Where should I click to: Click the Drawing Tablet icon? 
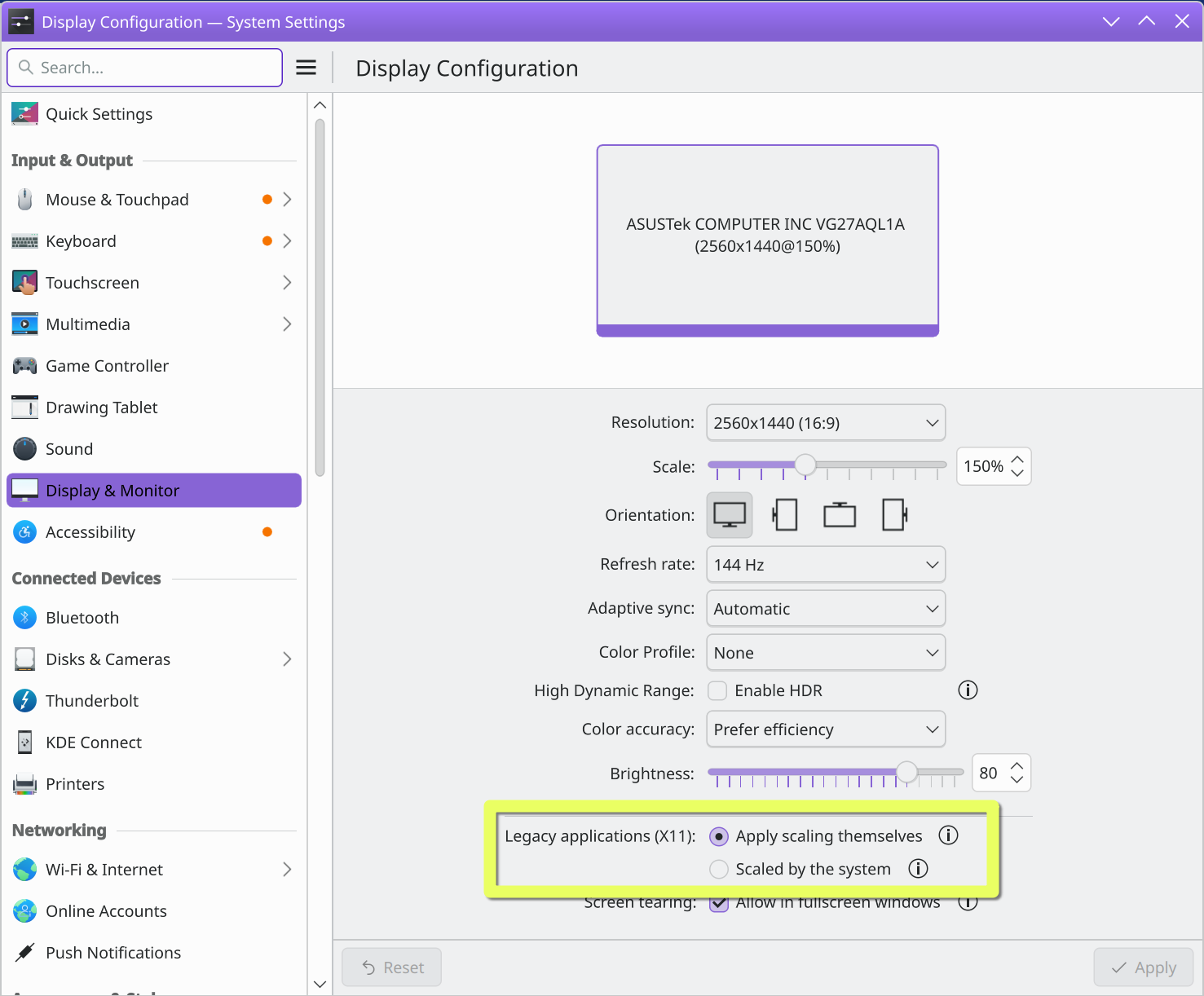point(24,408)
